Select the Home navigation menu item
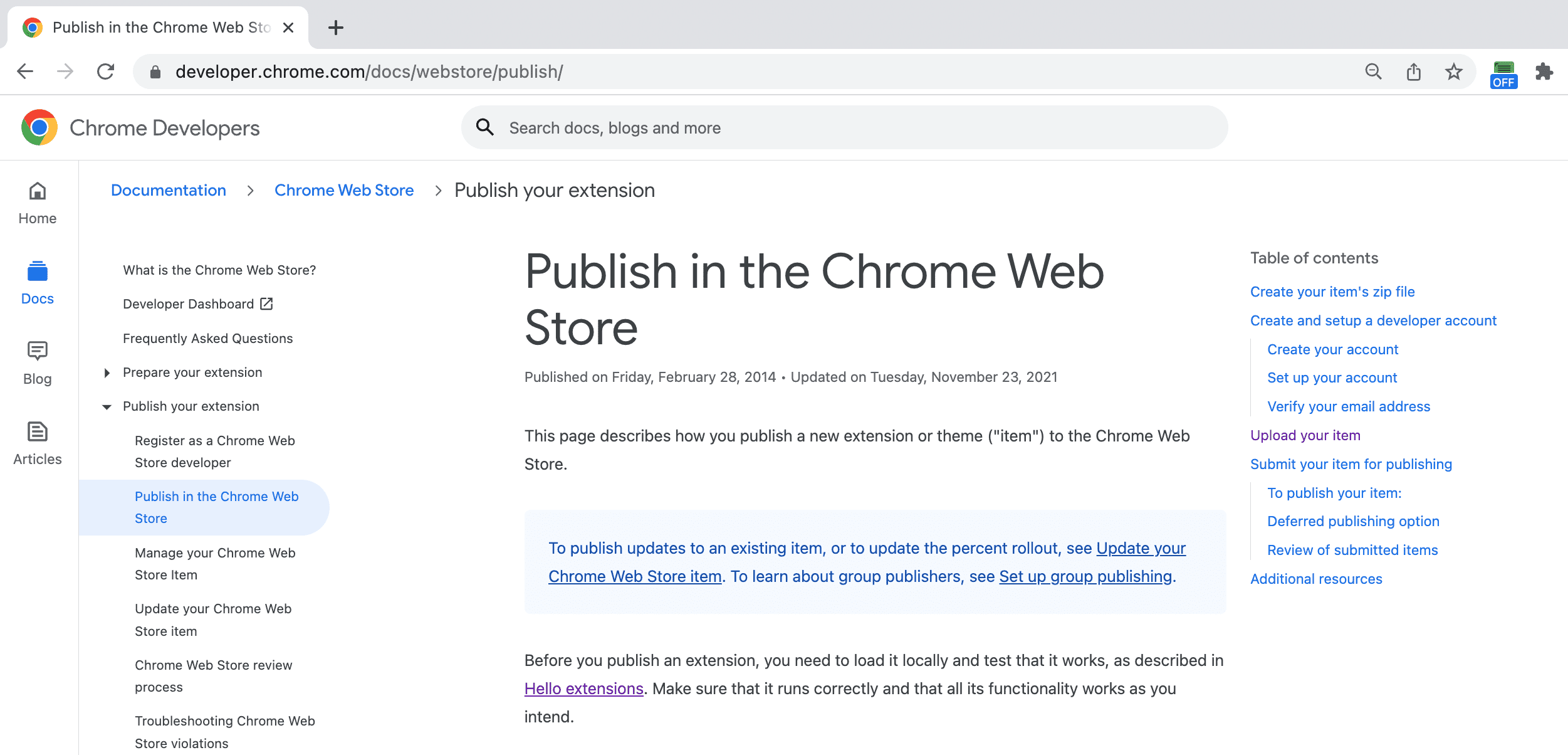 pyautogui.click(x=37, y=205)
